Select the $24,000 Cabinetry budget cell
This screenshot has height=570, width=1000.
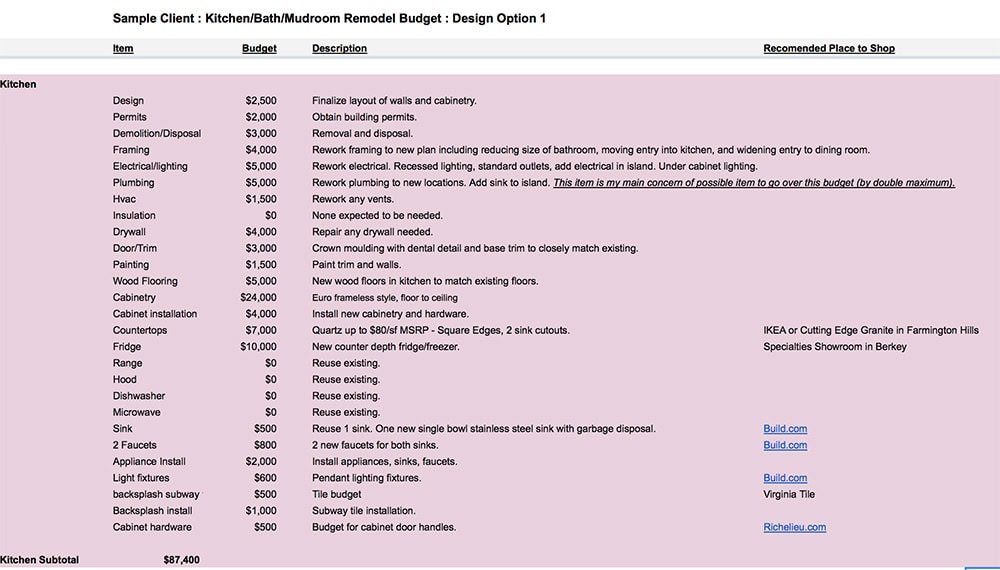[259, 297]
